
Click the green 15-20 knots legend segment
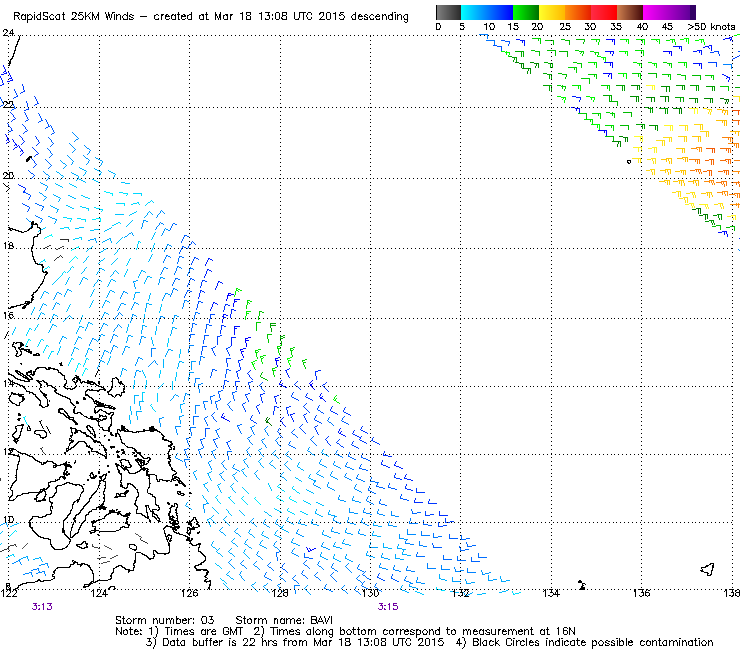[526, 12]
